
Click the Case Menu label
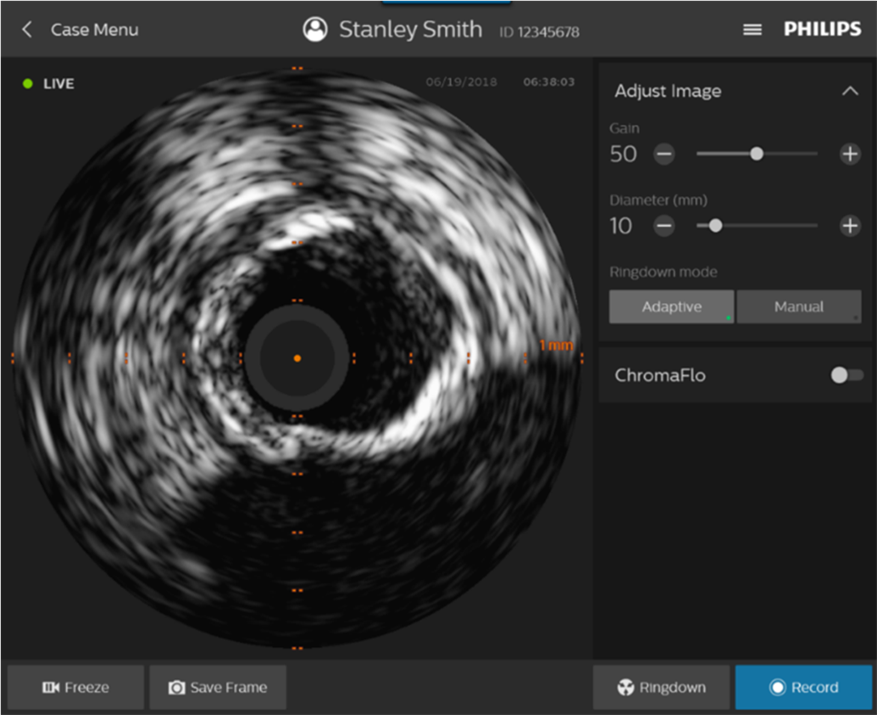point(95,30)
